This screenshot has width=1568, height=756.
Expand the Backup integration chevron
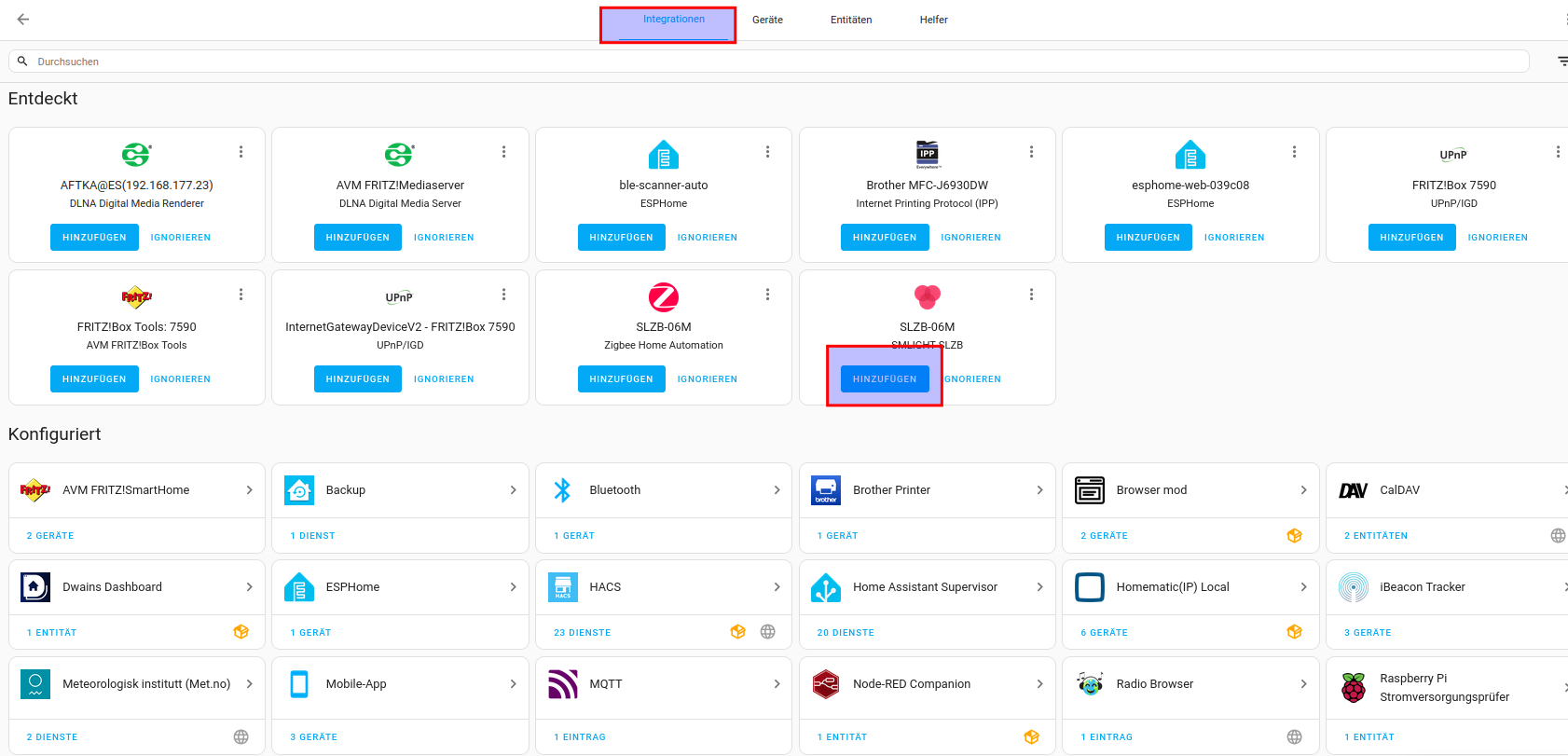point(513,490)
